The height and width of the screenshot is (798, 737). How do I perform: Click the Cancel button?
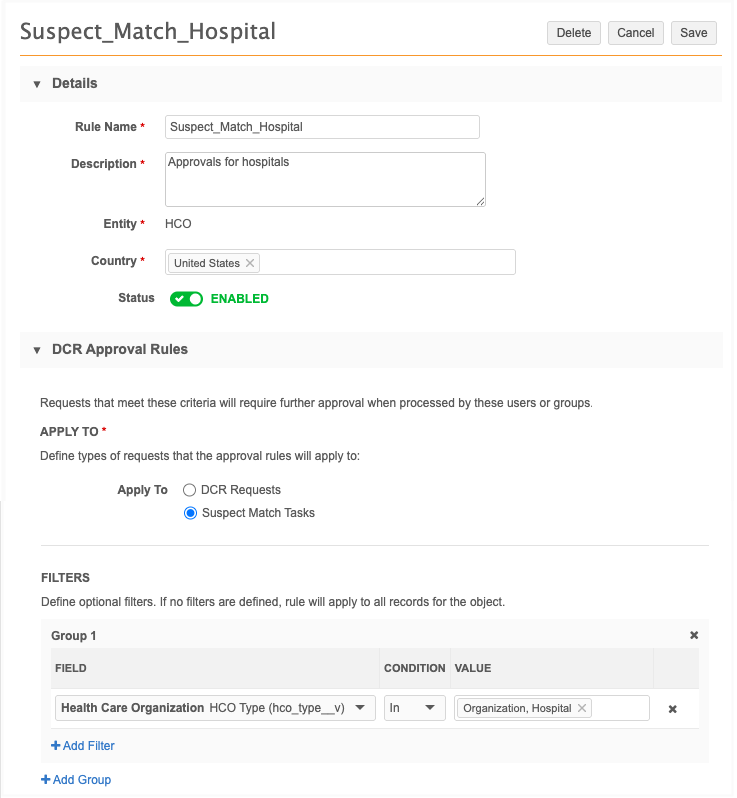pos(635,33)
